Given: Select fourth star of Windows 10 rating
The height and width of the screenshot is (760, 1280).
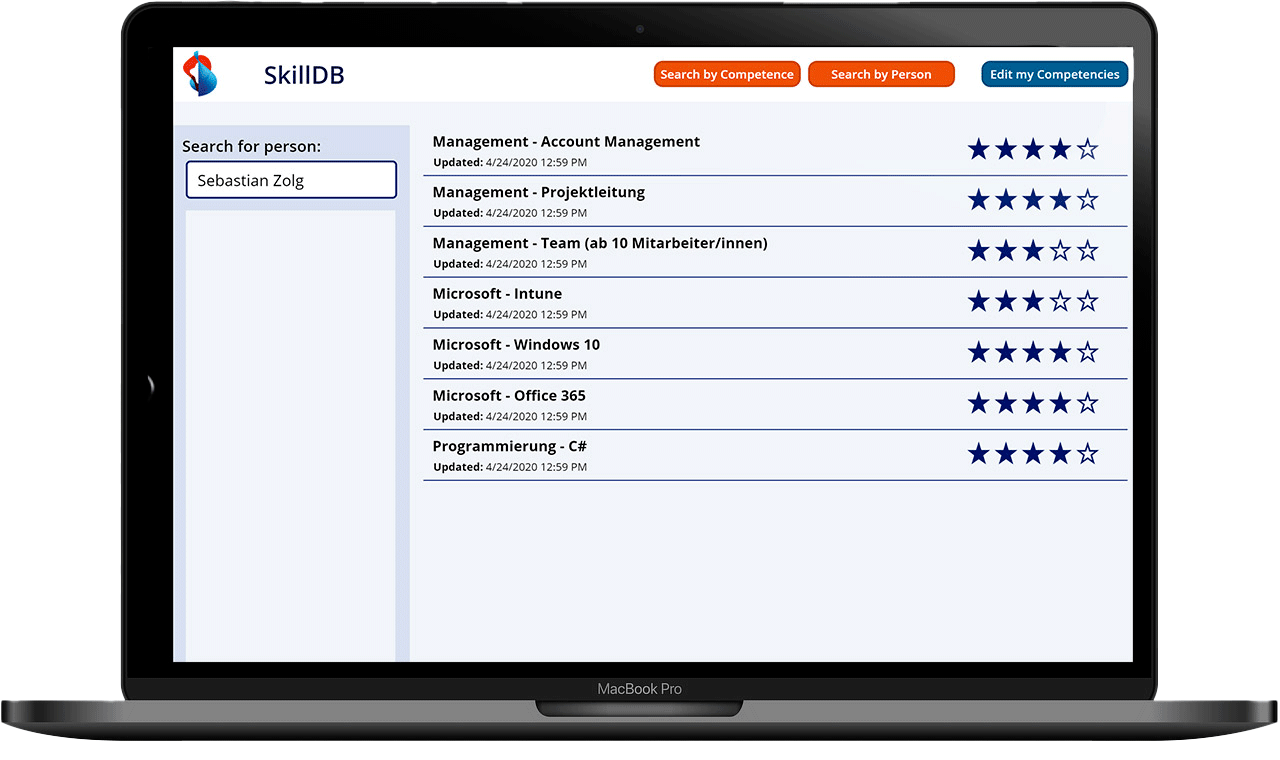Looking at the screenshot, I should [x=1061, y=353].
